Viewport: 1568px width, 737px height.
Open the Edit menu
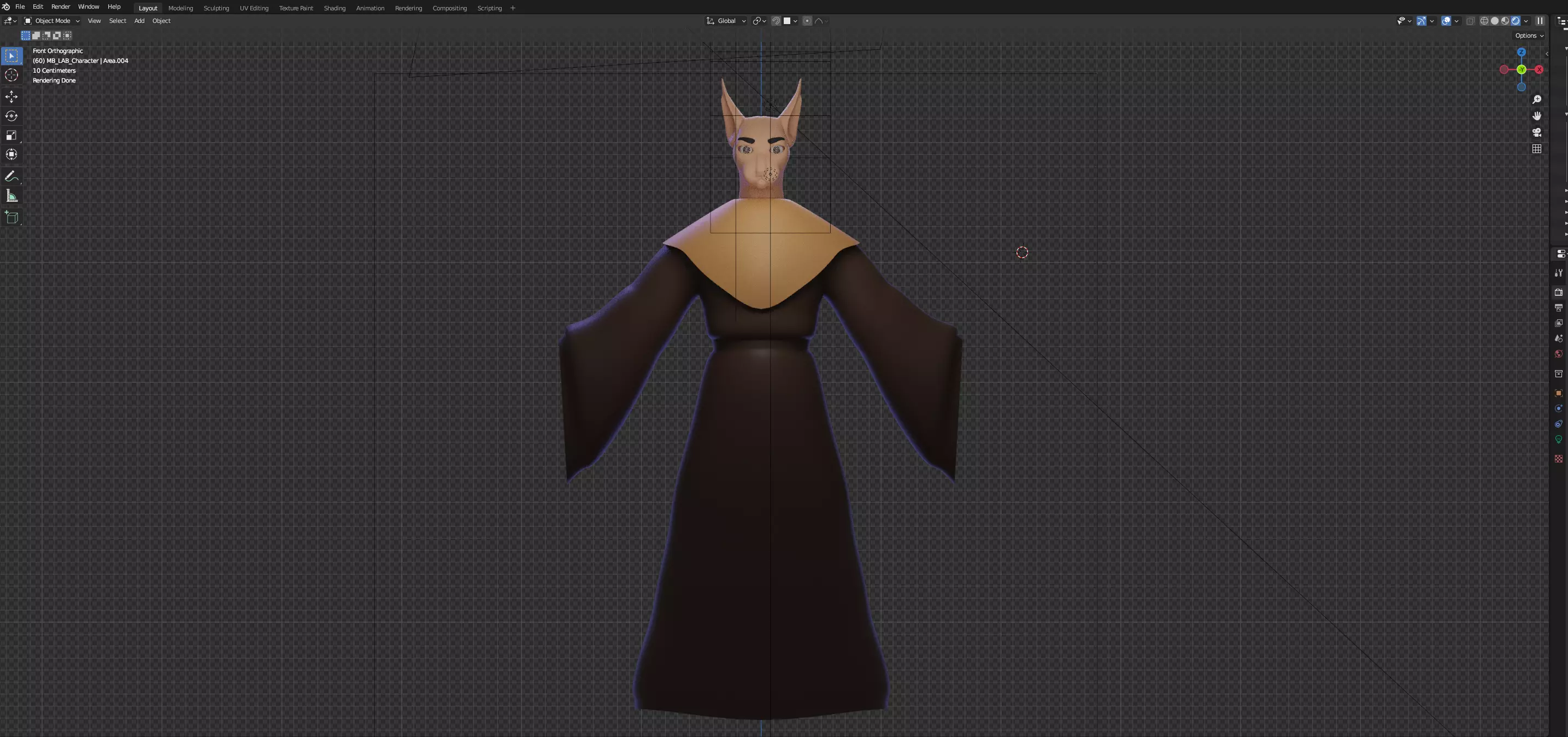38,7
